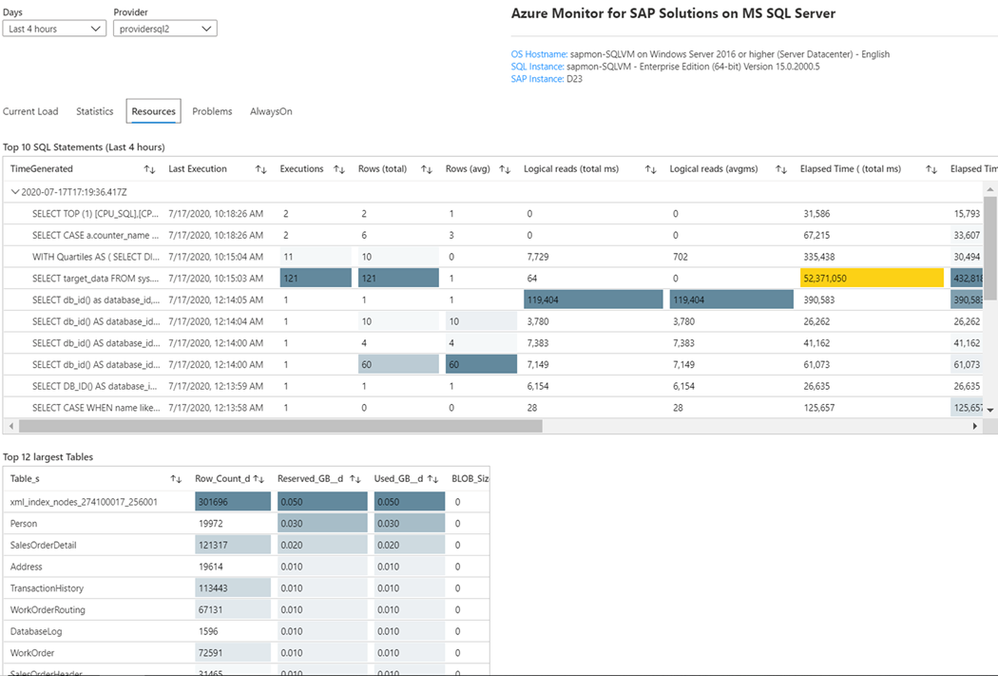The width and height of the screenshot is (998, 676).
Task: Open the AlwaysOn tab
Action: (271, 112)
